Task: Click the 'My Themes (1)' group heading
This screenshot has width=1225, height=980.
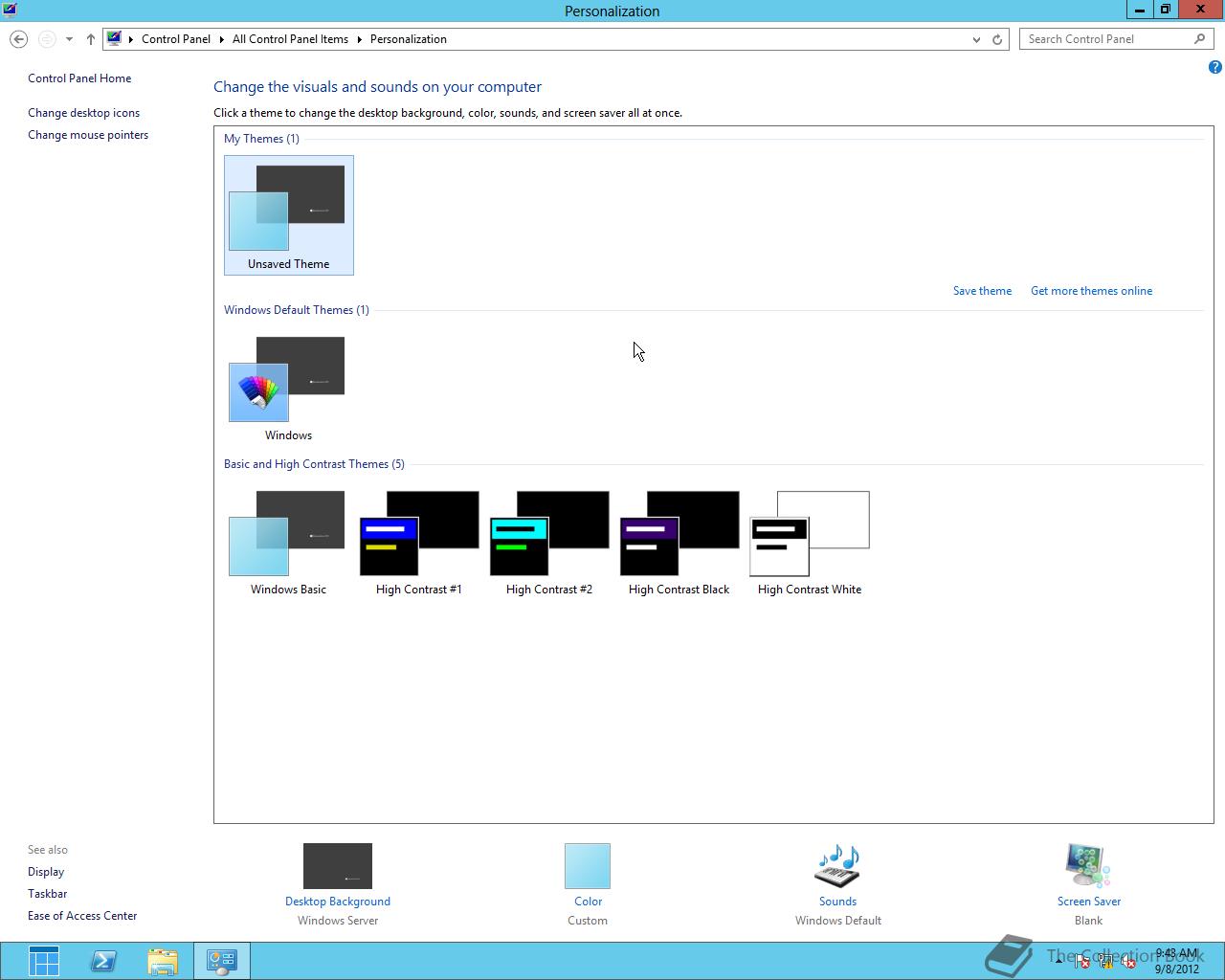Action: [261, 139]
